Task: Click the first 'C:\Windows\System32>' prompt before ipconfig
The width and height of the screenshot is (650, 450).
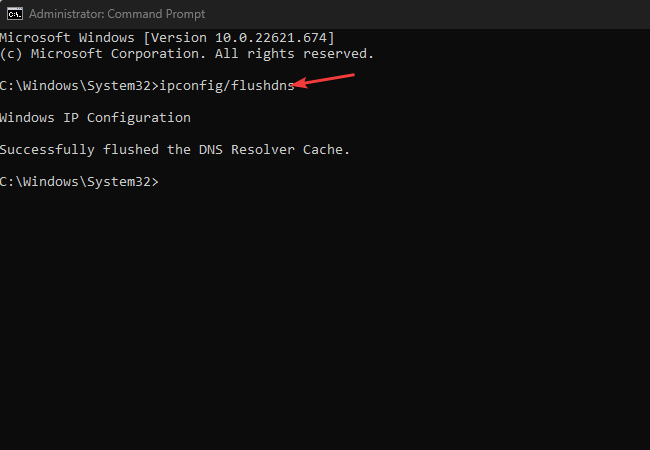Action: click(79, 86)
